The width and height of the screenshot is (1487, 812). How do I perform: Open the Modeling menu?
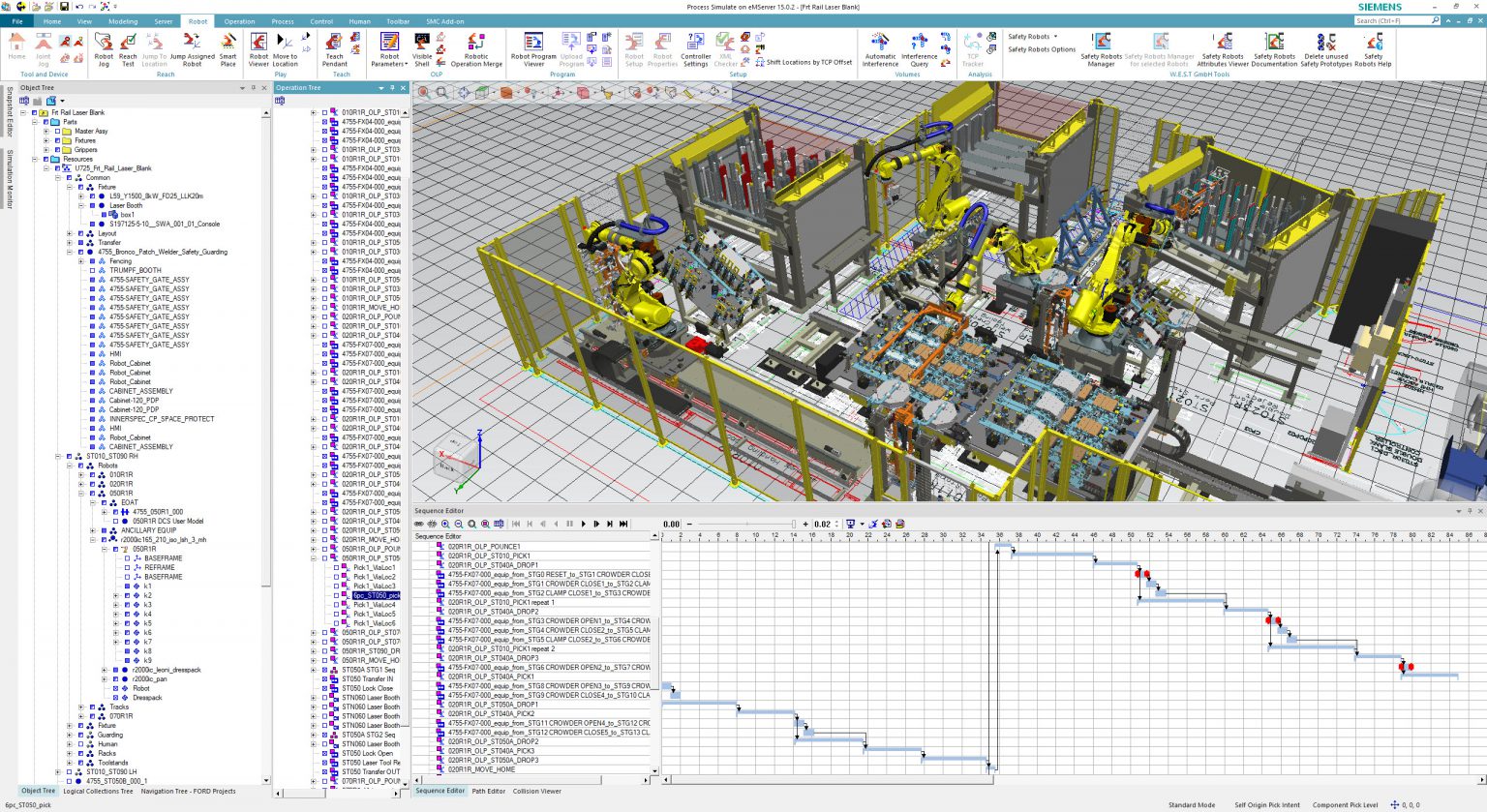[x=124, y=20]
